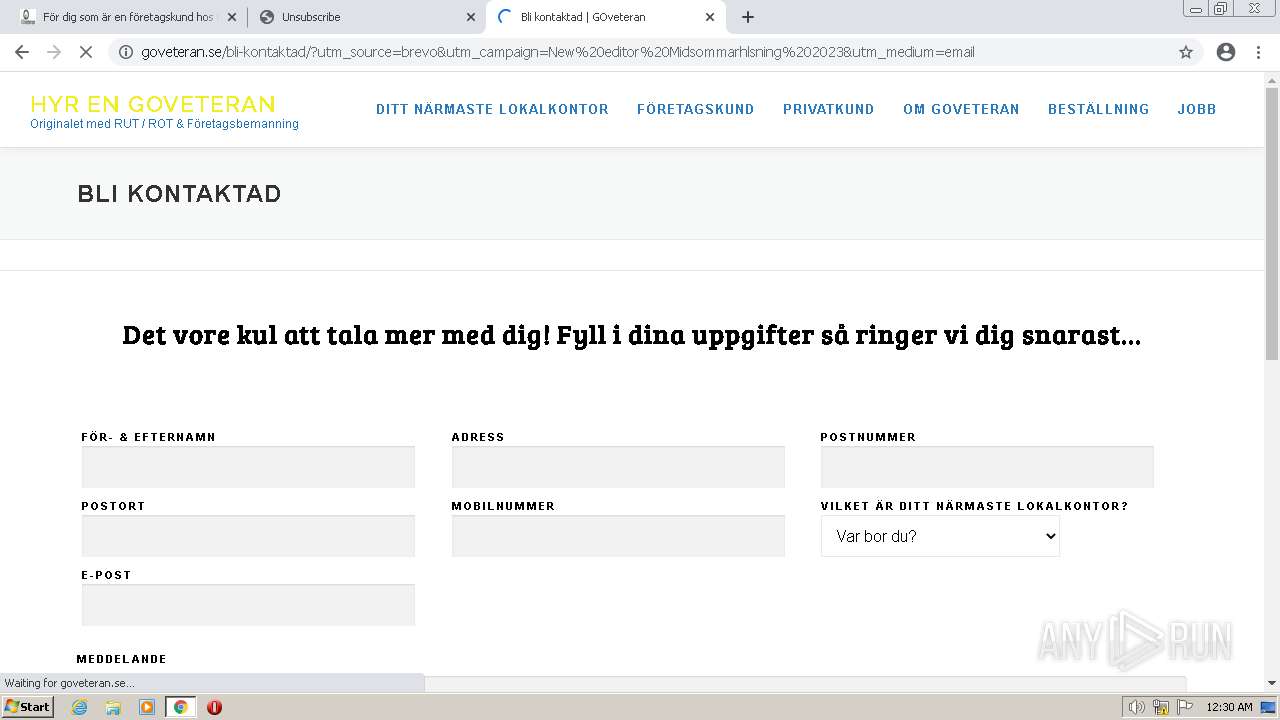The width and height of the screenshot is (1280, 720).
Task: Click the forward navigation arrow
Action: tap(54, 52)
